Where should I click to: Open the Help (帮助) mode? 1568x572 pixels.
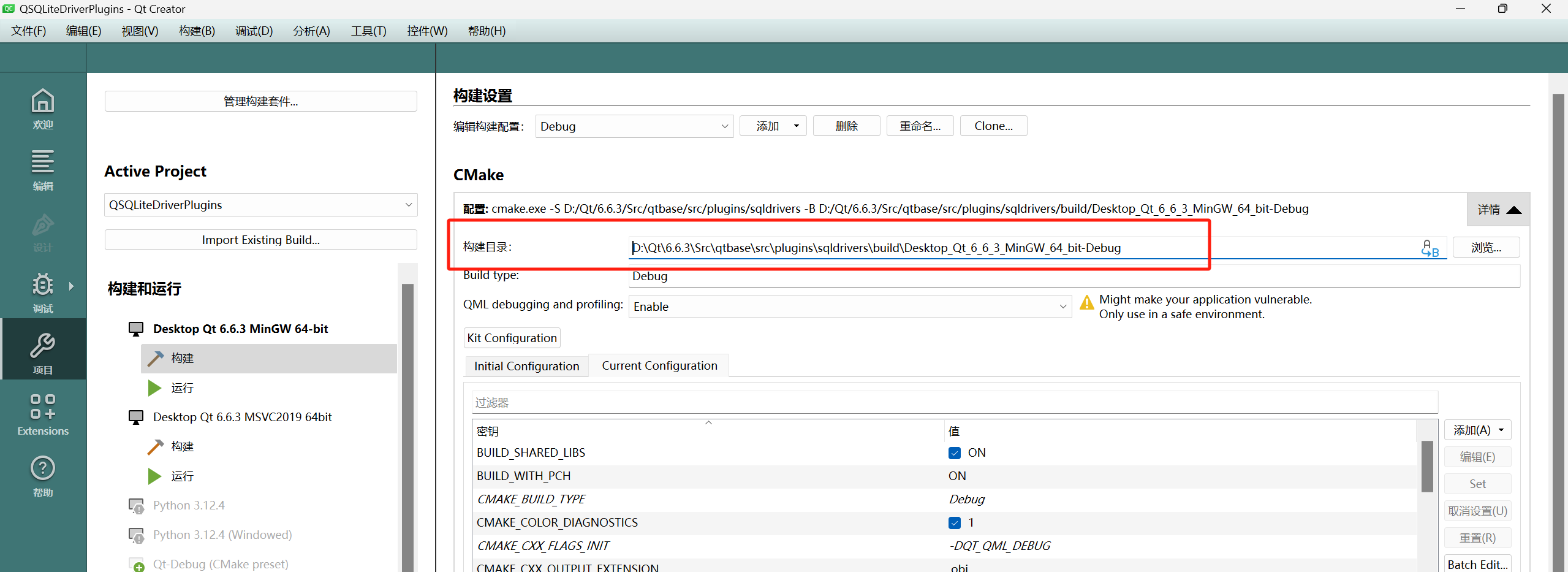coord(43,476)
